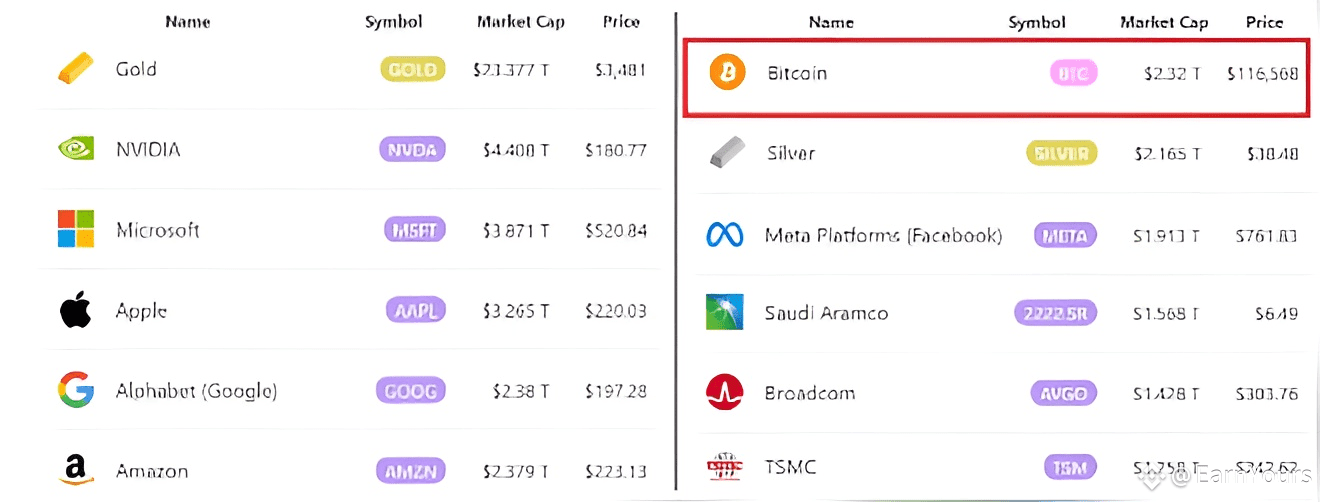
Task: Click the yellow GOLD symbol badge
Action: (x=412, y=70)
